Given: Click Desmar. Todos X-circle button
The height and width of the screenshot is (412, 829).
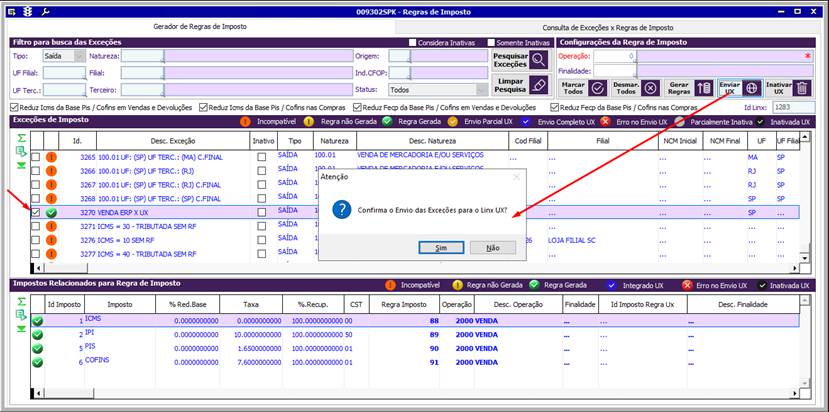Looking at the screenshot, I should (x=634, y=88).
